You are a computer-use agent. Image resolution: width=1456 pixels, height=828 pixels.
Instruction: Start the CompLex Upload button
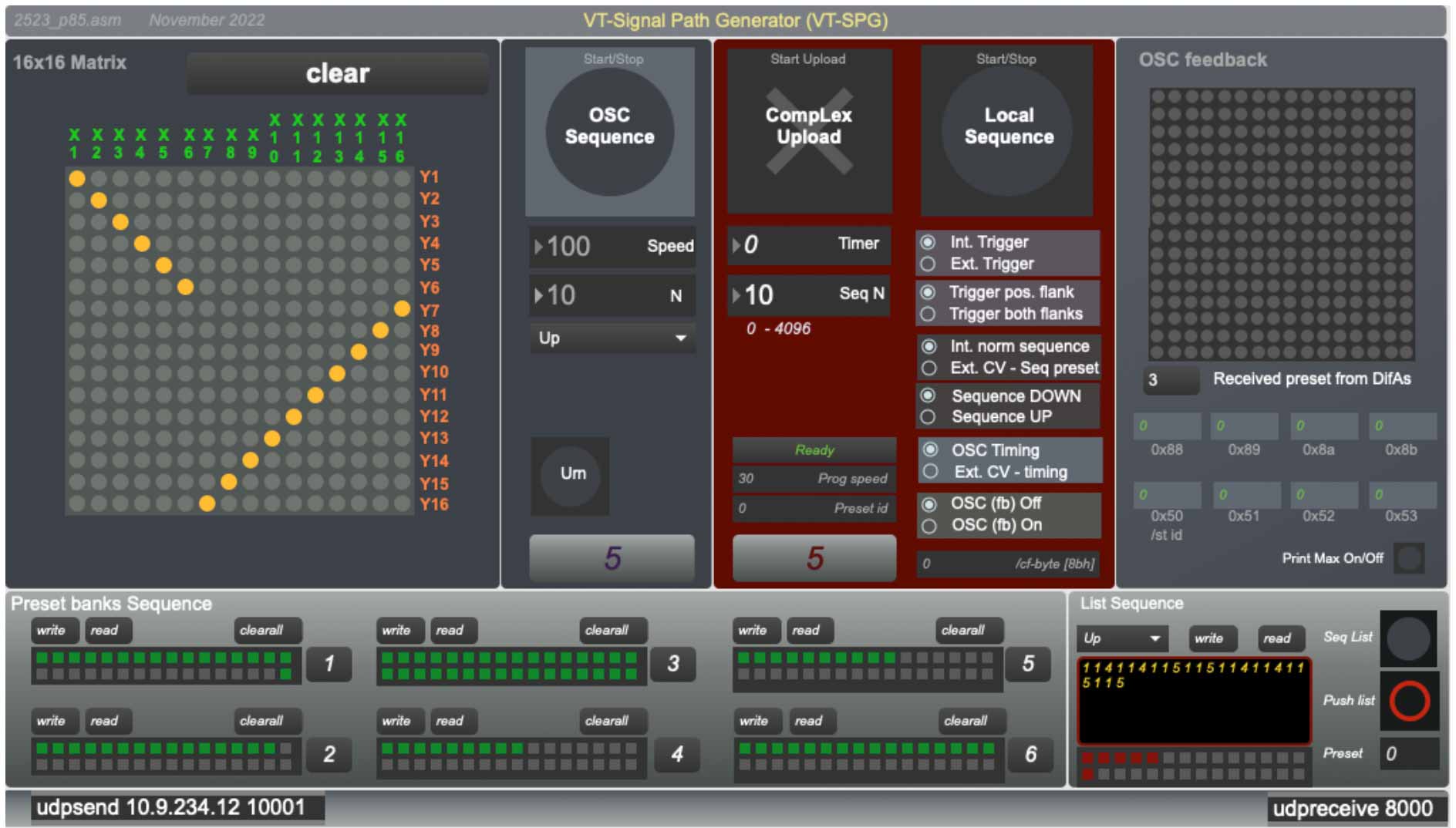pos(808,131)
